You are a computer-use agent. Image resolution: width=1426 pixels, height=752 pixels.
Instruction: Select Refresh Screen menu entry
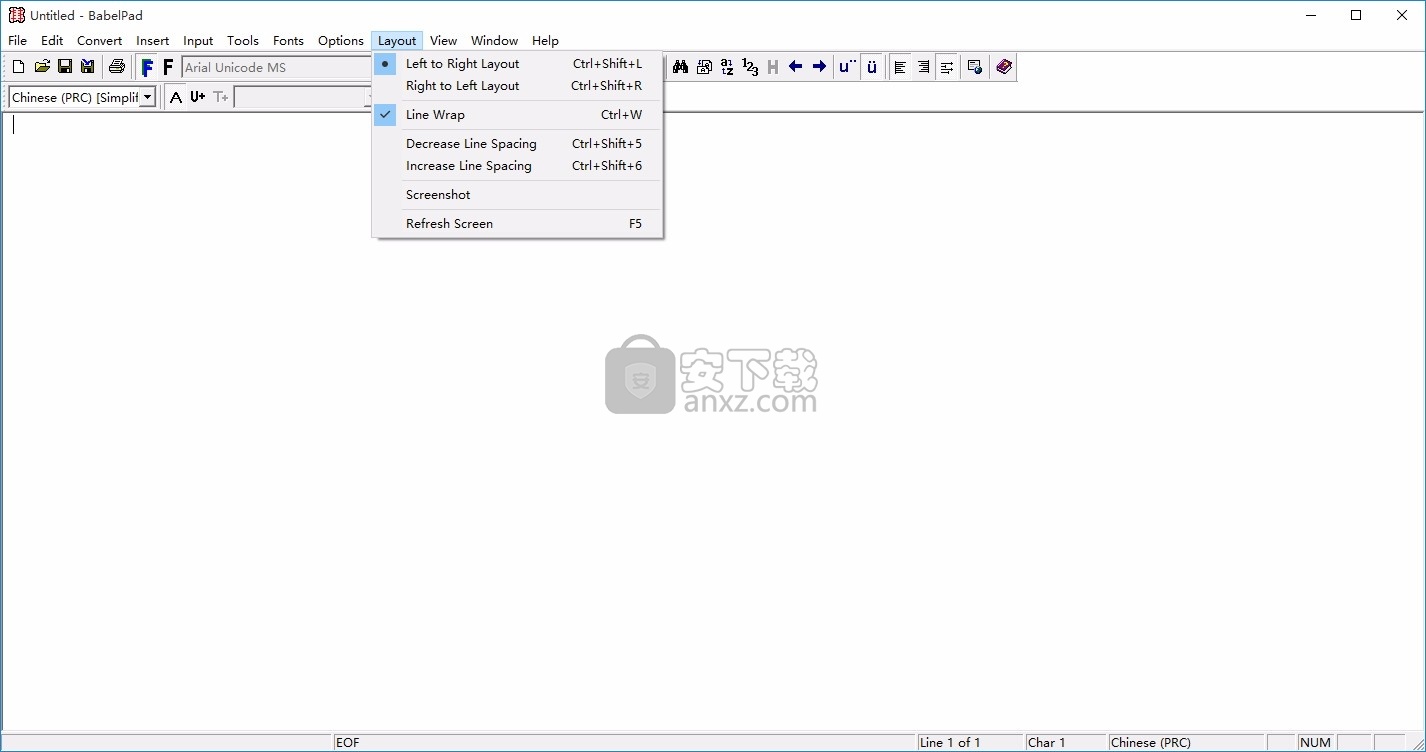point(517,223)
